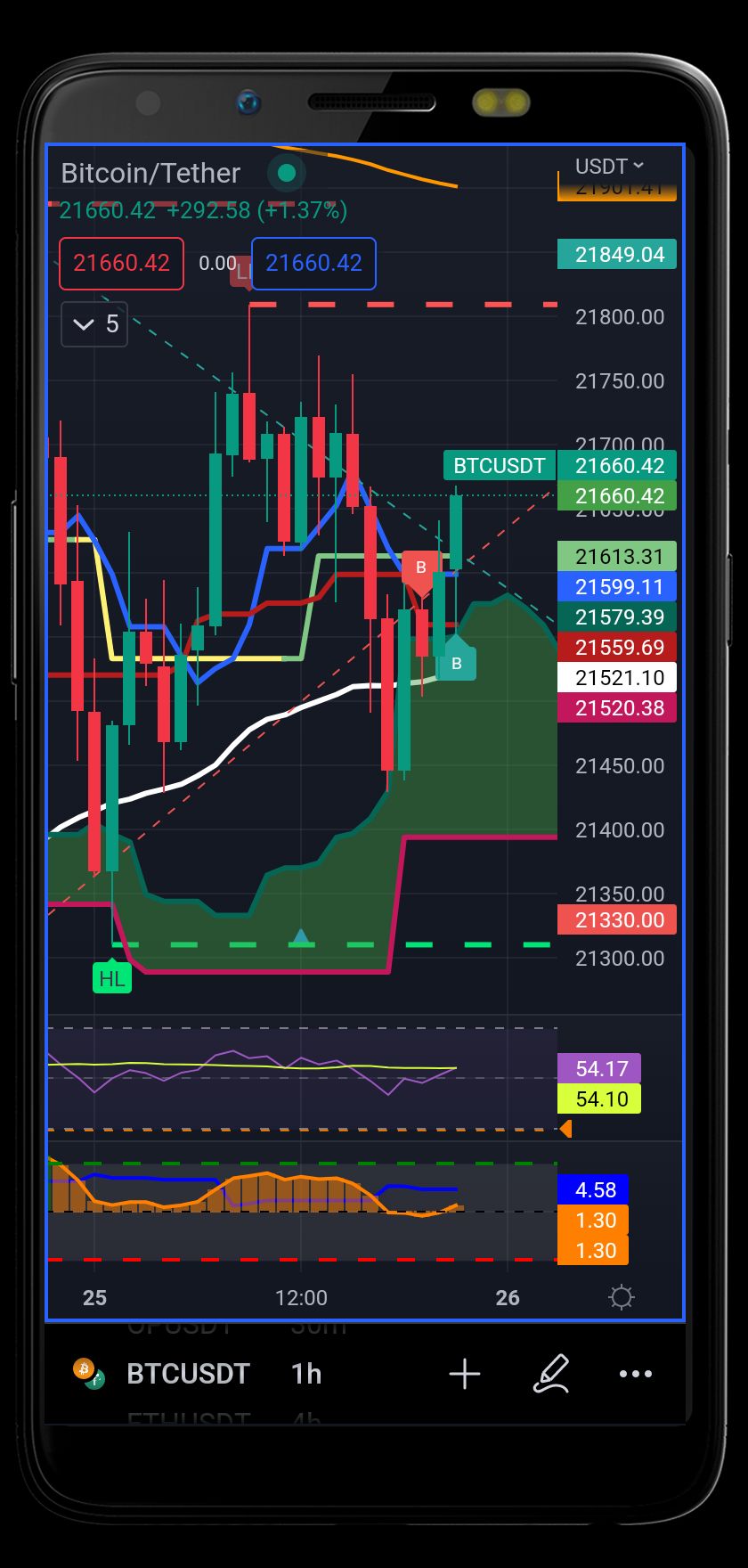Tap the 26 date axis label

click(508, 1297)
